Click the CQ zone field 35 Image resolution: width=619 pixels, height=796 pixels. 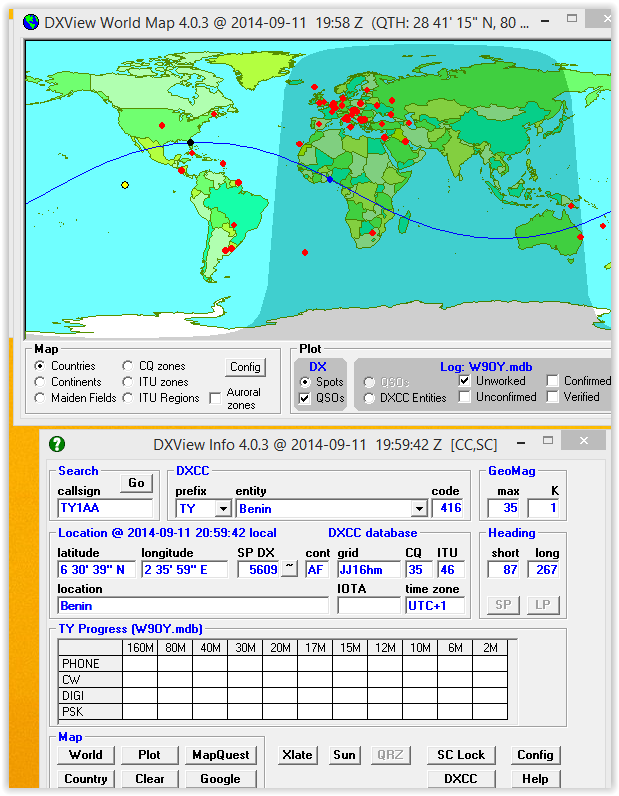pos(419,570)
